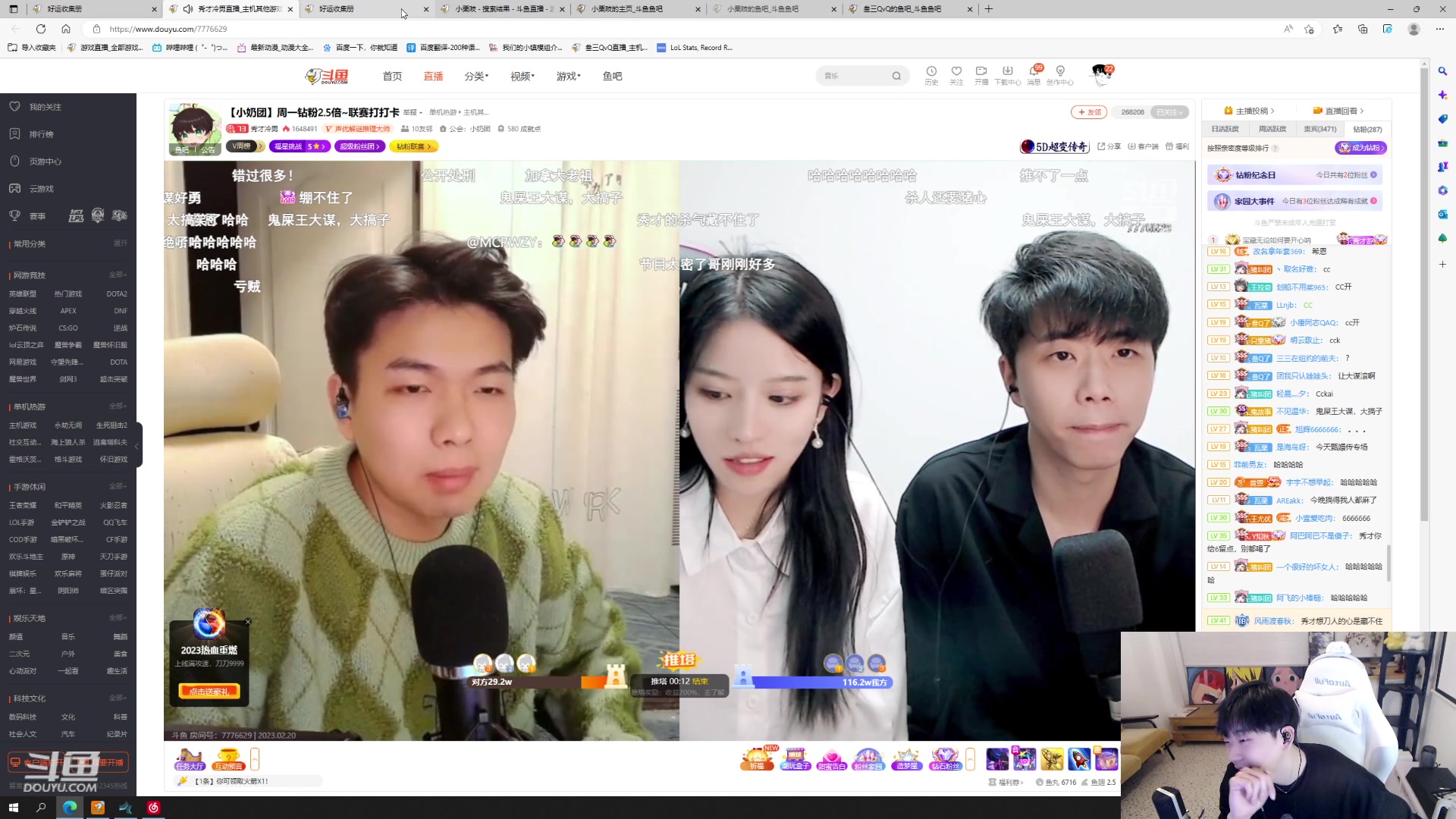This screenshot has width=1456, height=819.
Task: Expand the 游戏 dropdown in navigation
Action: coord(568,77)
